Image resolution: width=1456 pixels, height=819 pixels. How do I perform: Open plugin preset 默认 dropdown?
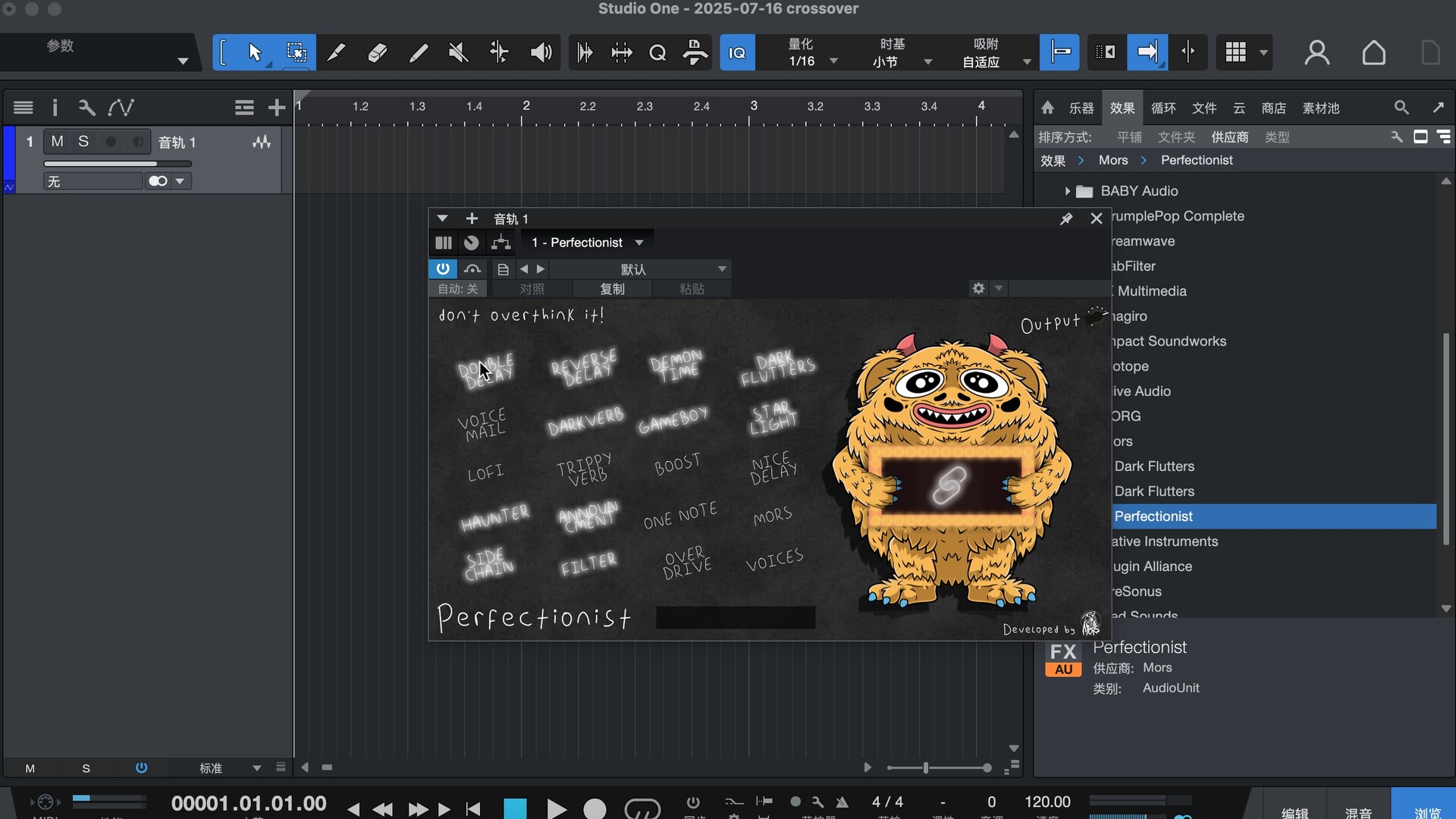[x=641, y=269]
